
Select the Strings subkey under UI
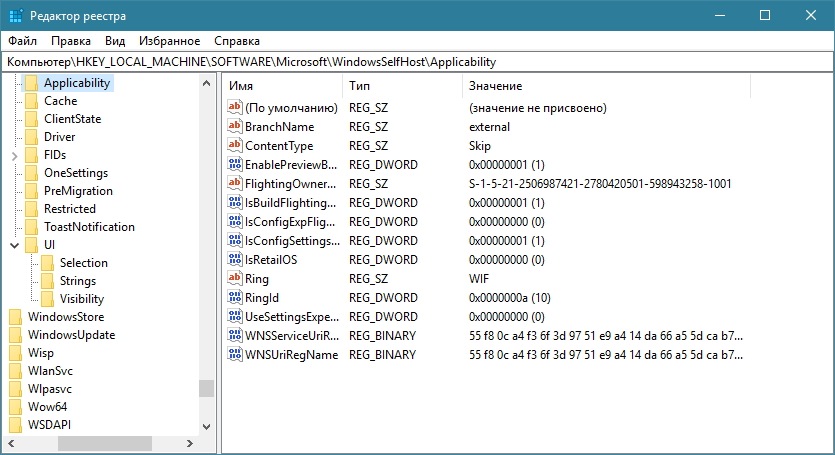[78, 281]
